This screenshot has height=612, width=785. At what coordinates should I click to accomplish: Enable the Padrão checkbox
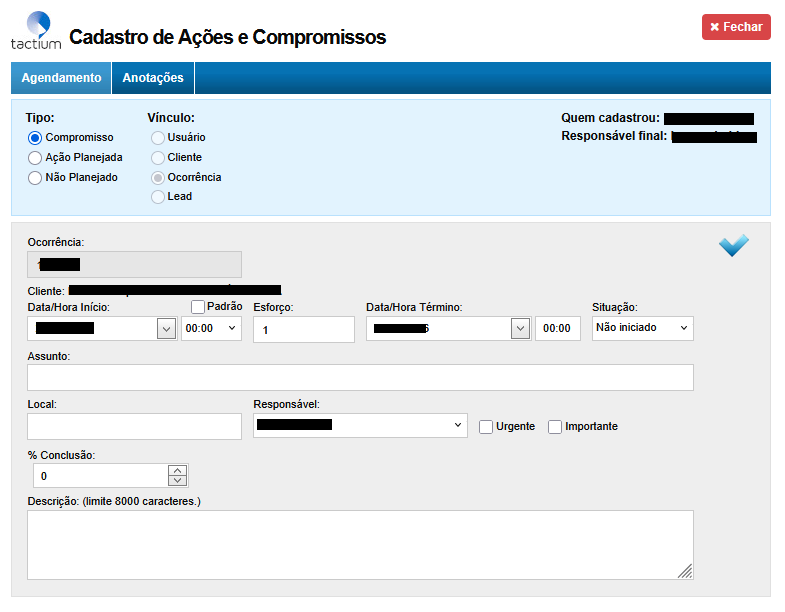coord(198,307)
